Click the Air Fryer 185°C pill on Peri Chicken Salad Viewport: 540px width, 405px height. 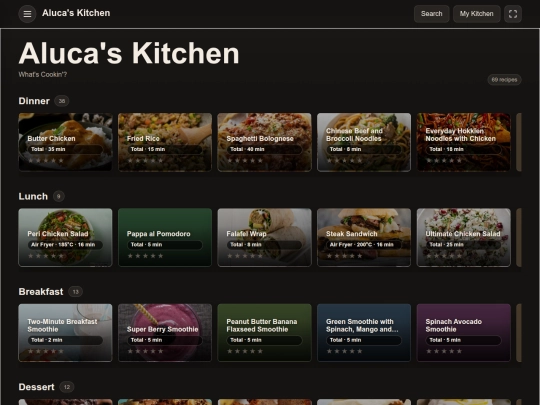(65, 245)
